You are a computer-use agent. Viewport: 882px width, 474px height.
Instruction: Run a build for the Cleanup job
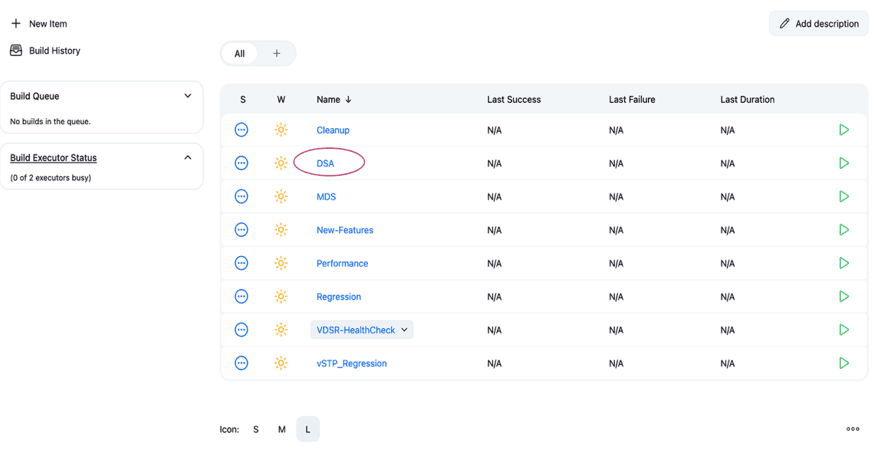[843, 130]
